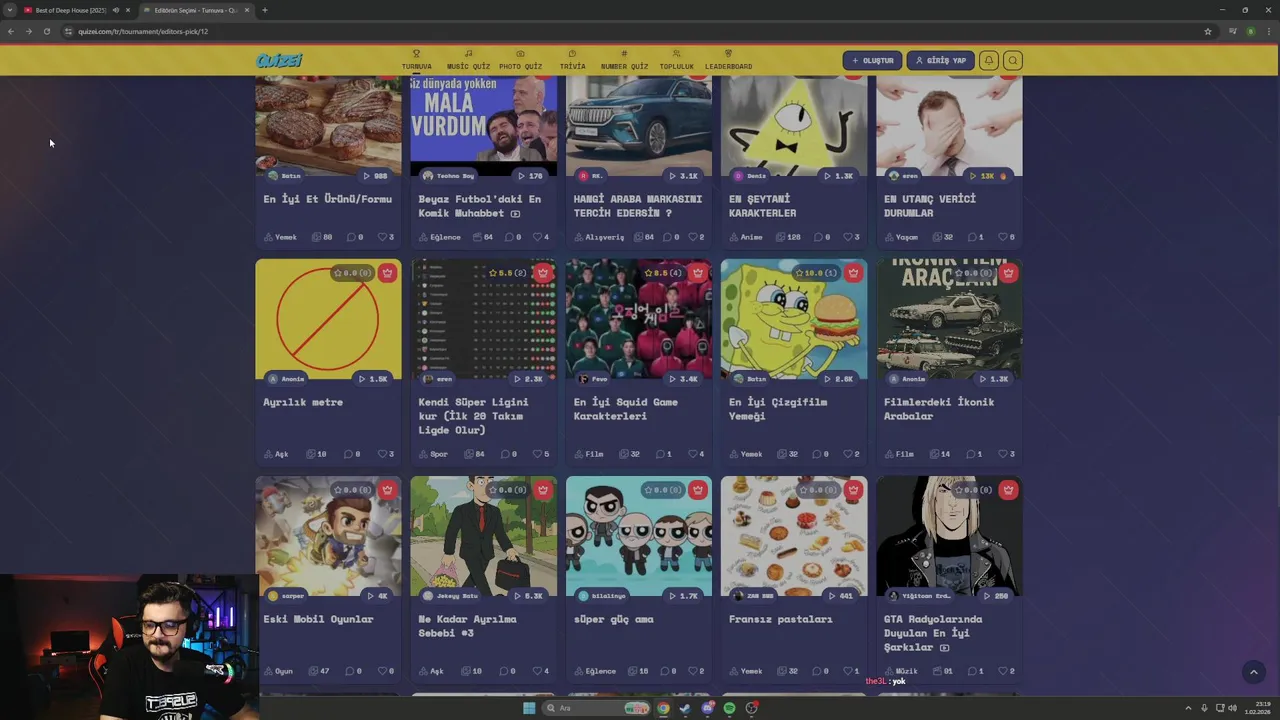The height and width of the screenshot is (720, 1280).
Task: Open author Fevo on Squid Game card
Action: [593, 379]
